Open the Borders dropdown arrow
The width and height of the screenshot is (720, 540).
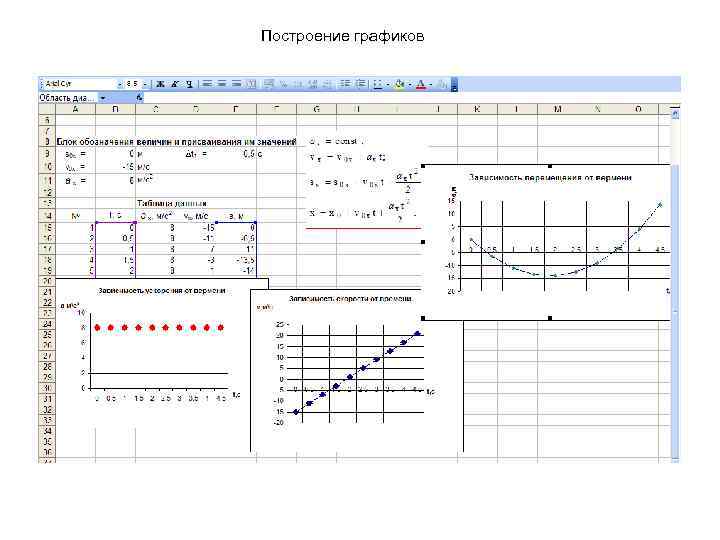(x=388, y=84)
